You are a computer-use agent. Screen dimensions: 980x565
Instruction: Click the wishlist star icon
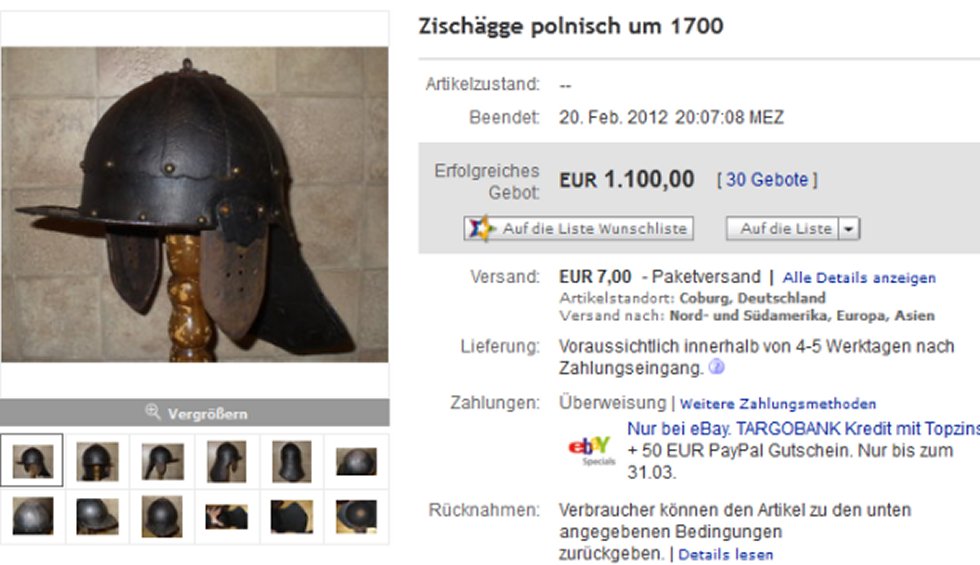tap(481, 228)
